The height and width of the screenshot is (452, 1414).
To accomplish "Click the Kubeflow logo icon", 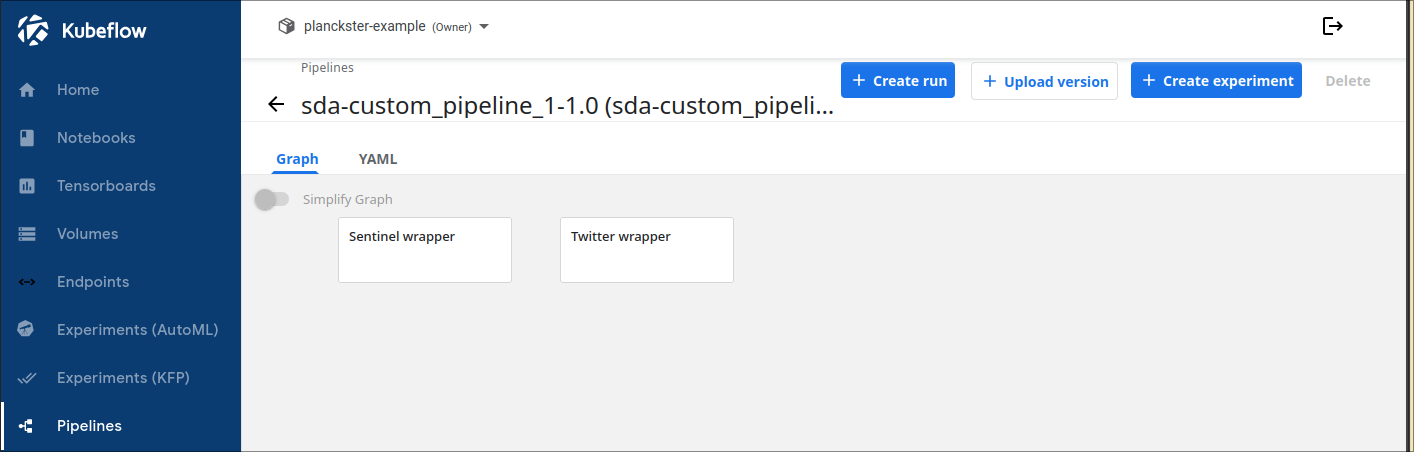I will point(33,30).
